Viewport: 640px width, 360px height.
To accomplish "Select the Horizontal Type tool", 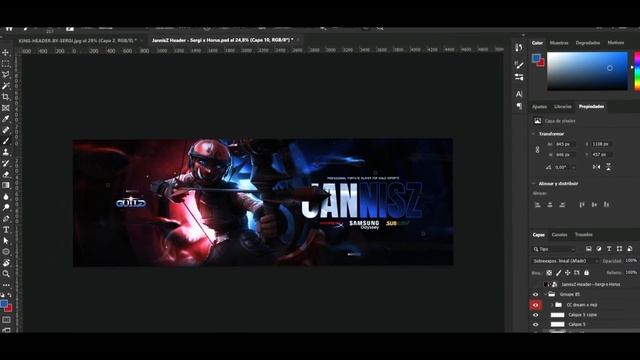I will (6, 230).
